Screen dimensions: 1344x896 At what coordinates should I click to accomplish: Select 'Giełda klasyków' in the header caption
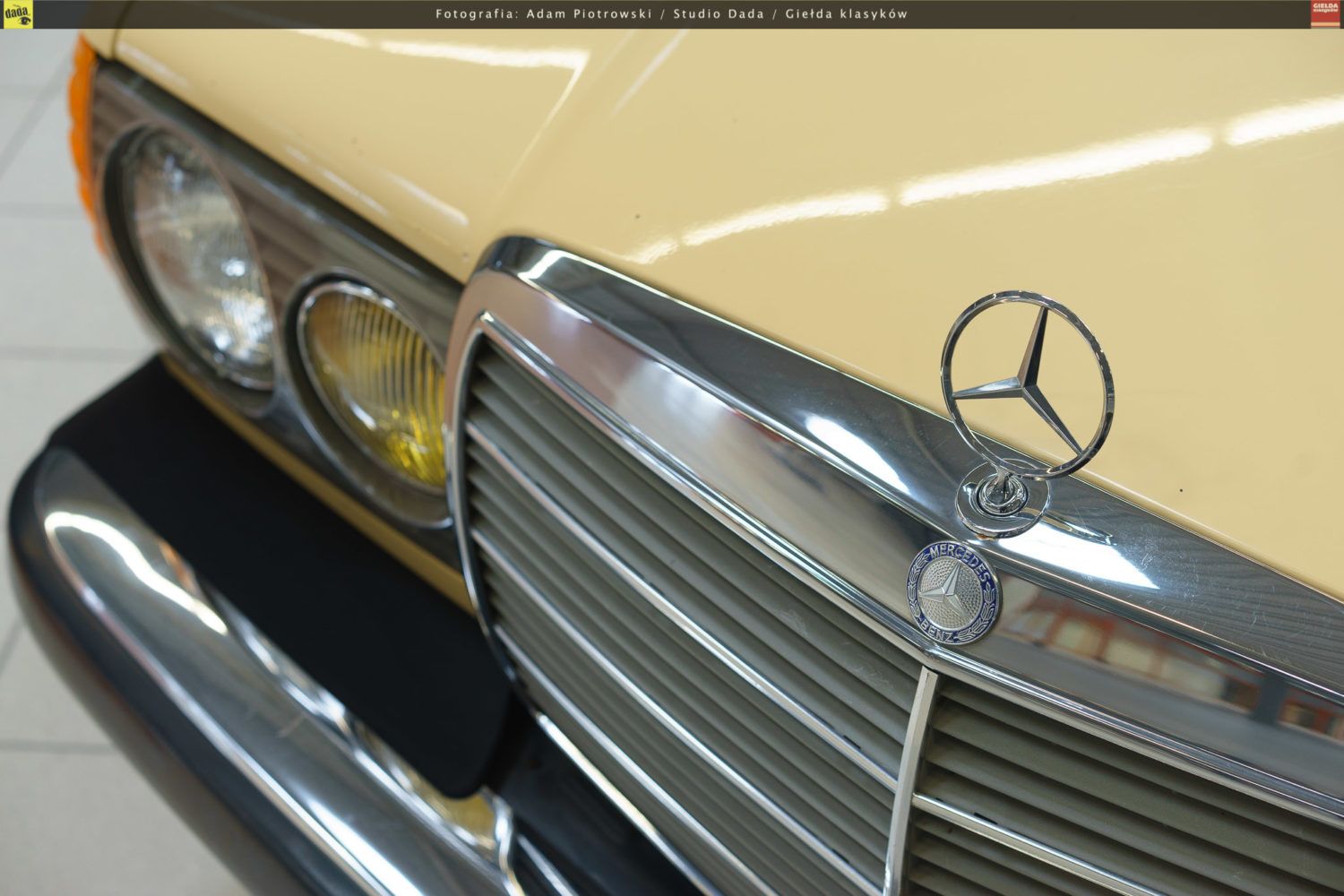click(846, 13)
